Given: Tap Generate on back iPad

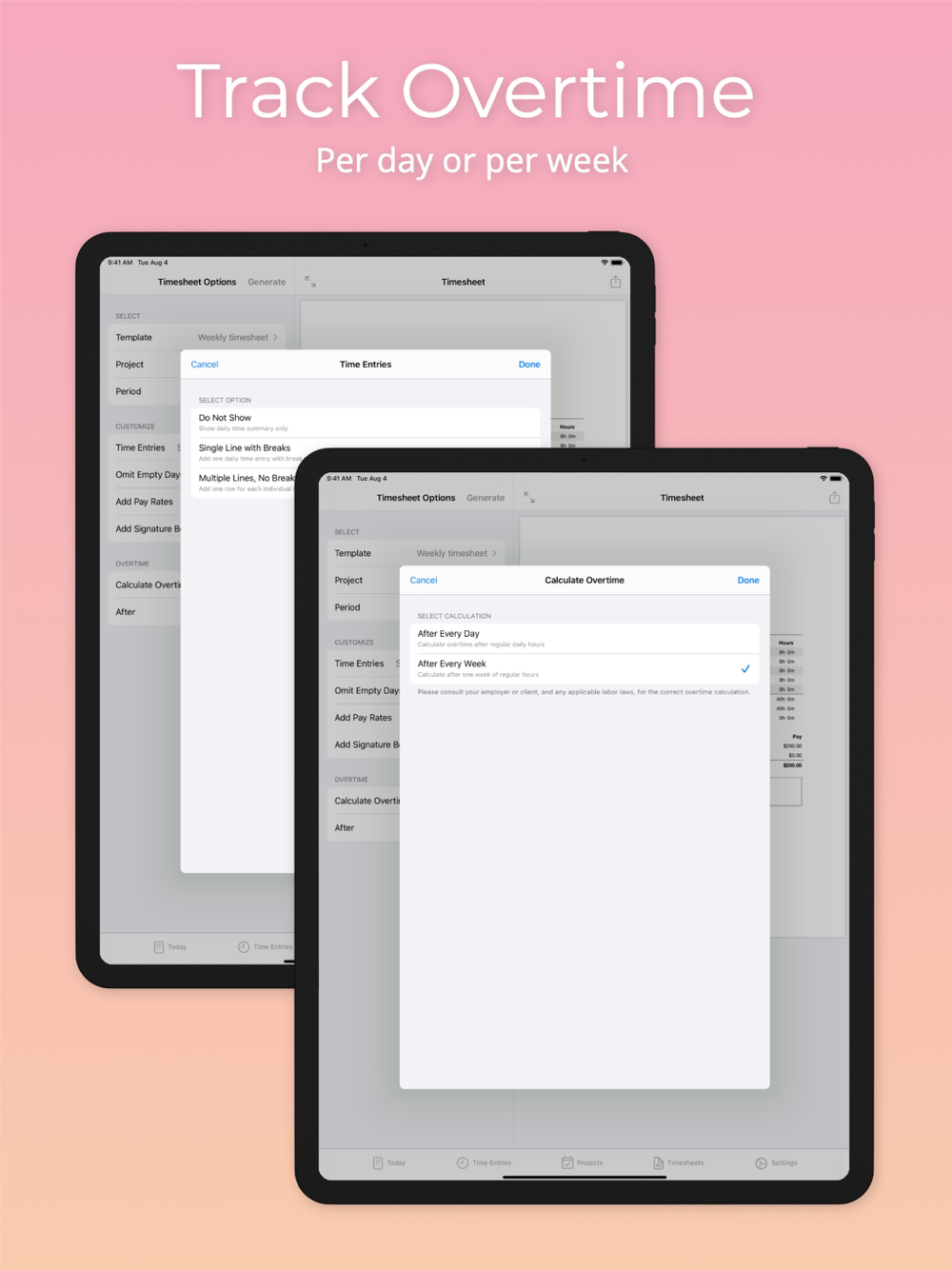Looking at the screenshot, I should point(267,282).
